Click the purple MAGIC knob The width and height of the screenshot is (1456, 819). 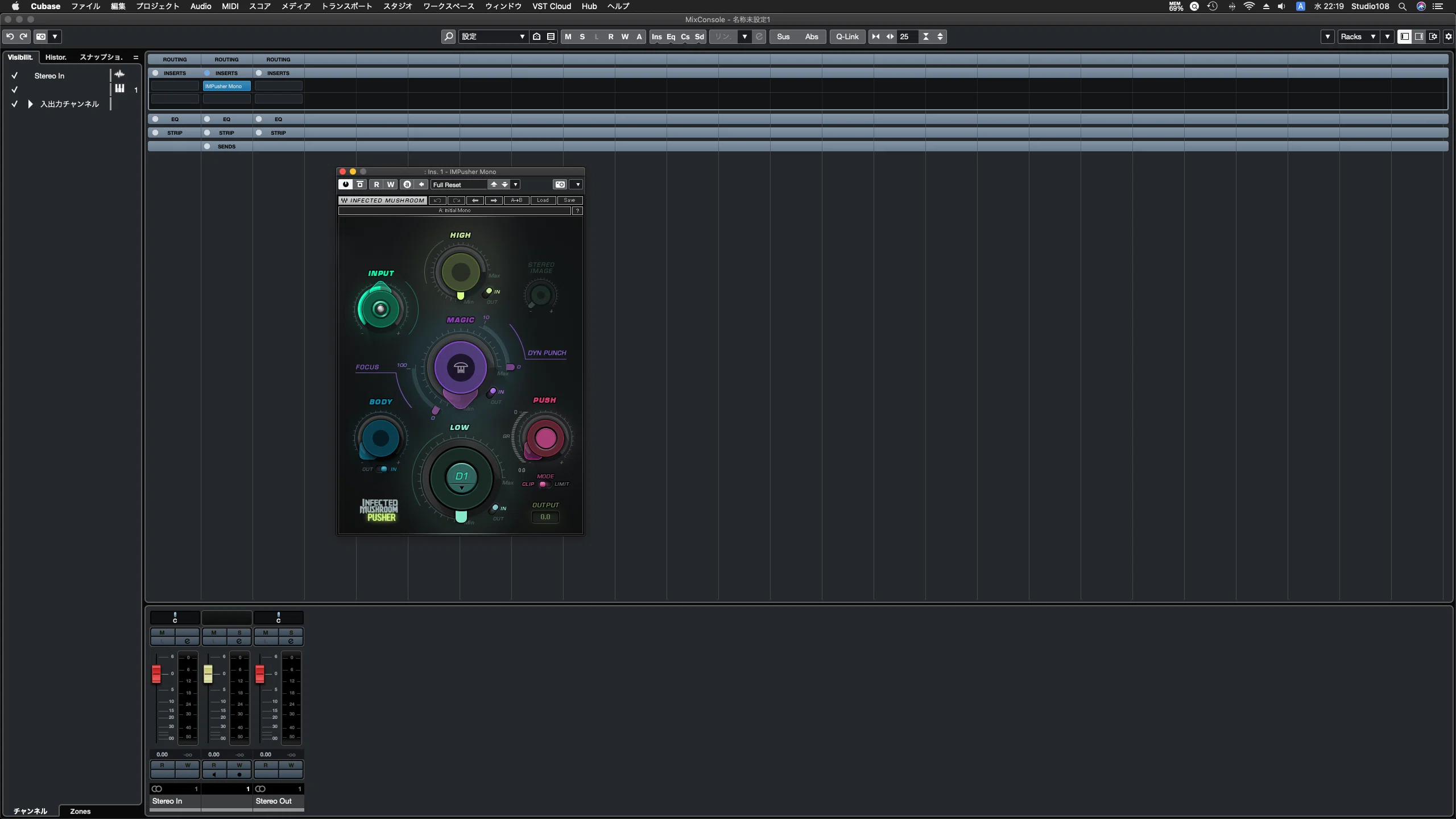tap(461, 368)
